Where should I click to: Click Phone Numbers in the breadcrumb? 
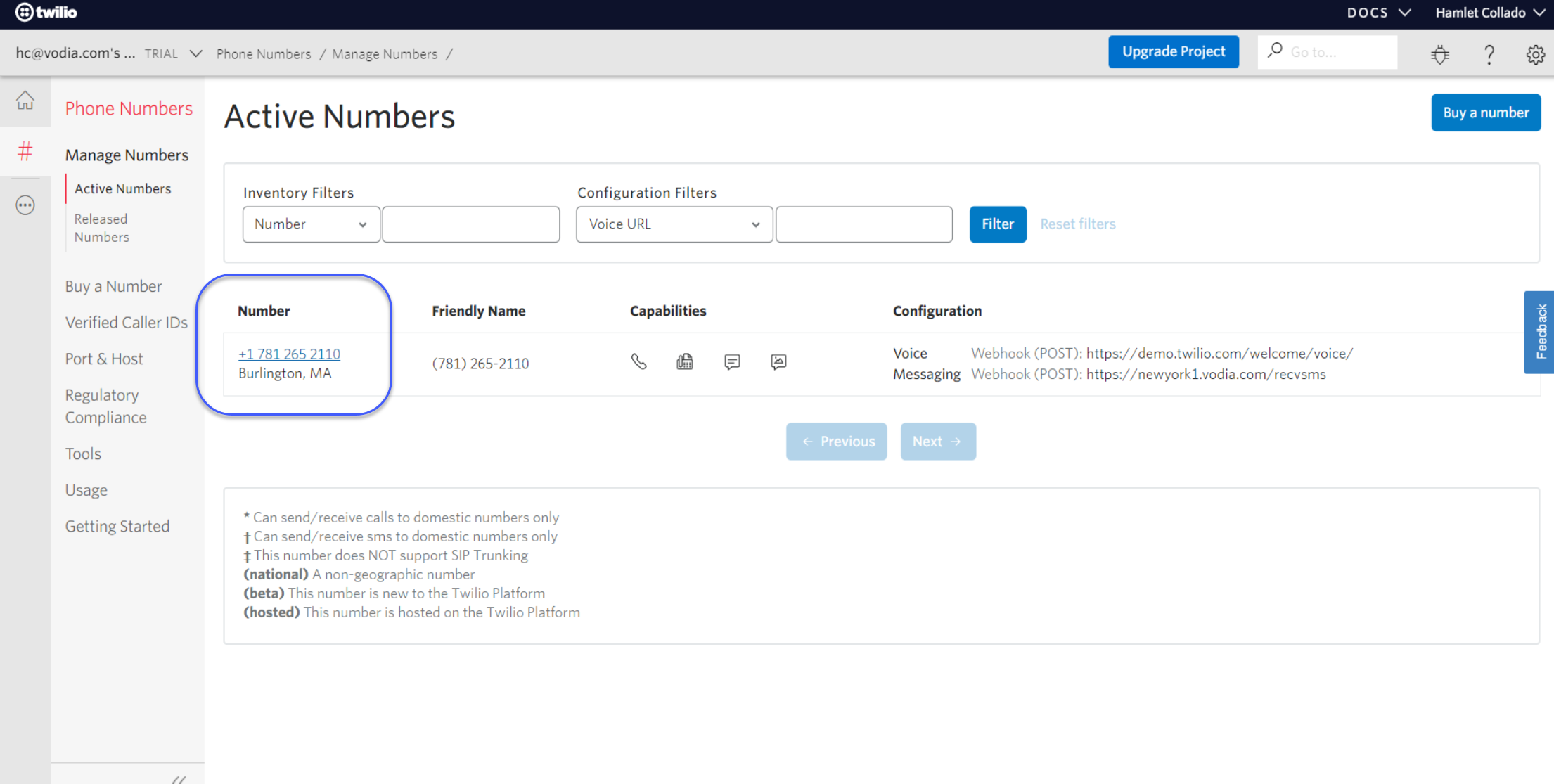tap(264, 54)
